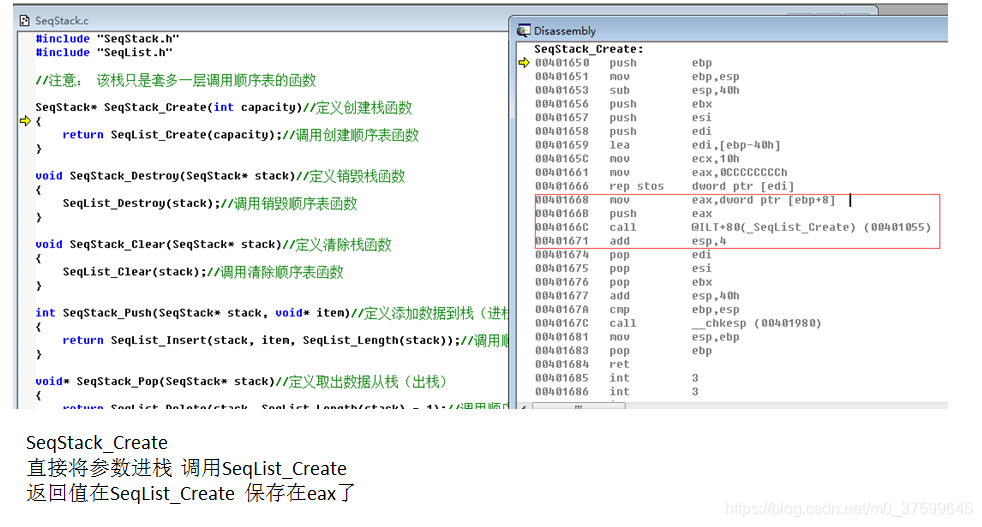Click disassembly line 00401685 int 3
The width and height of the screenshot is (982, 527).
[x=616, y=378]
